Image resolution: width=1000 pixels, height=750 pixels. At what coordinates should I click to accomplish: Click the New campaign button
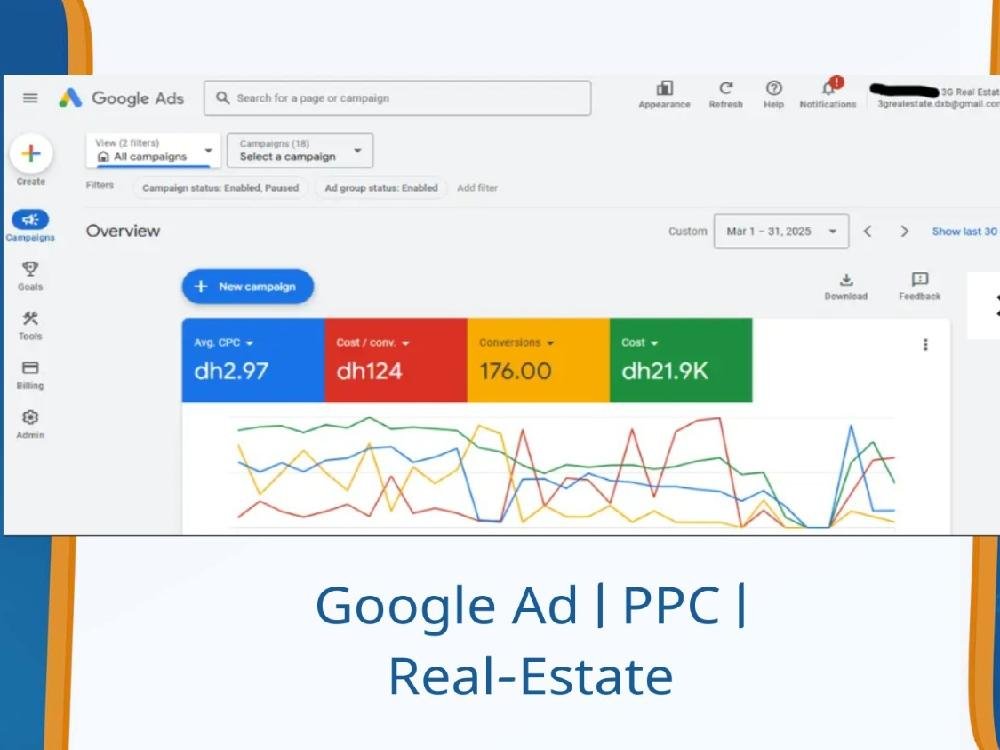[x=247, y=286]
